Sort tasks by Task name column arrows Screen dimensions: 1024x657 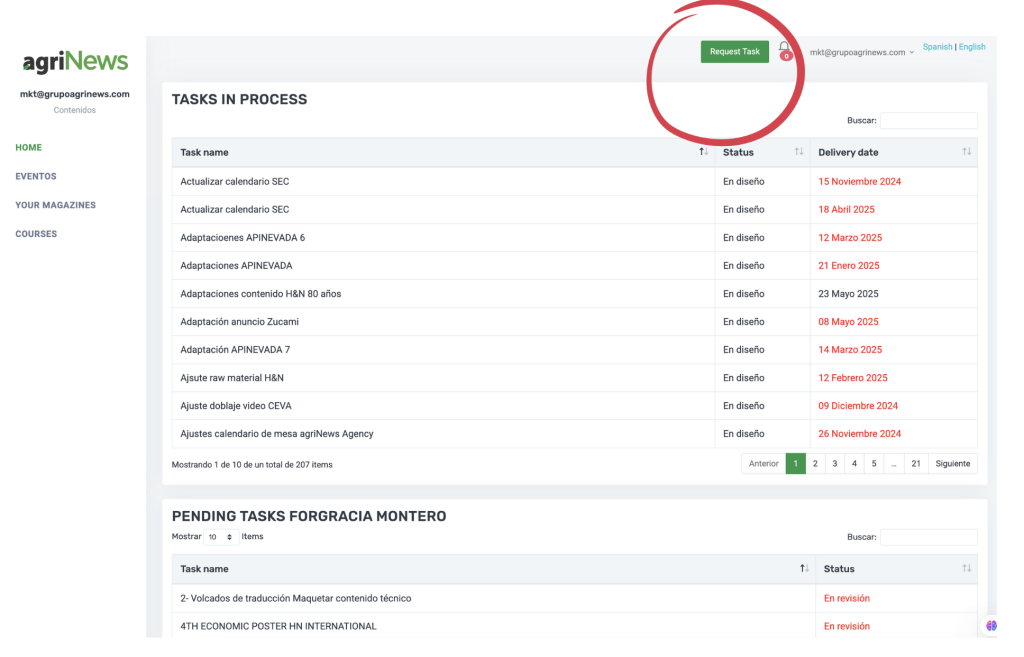pos(703,152)
